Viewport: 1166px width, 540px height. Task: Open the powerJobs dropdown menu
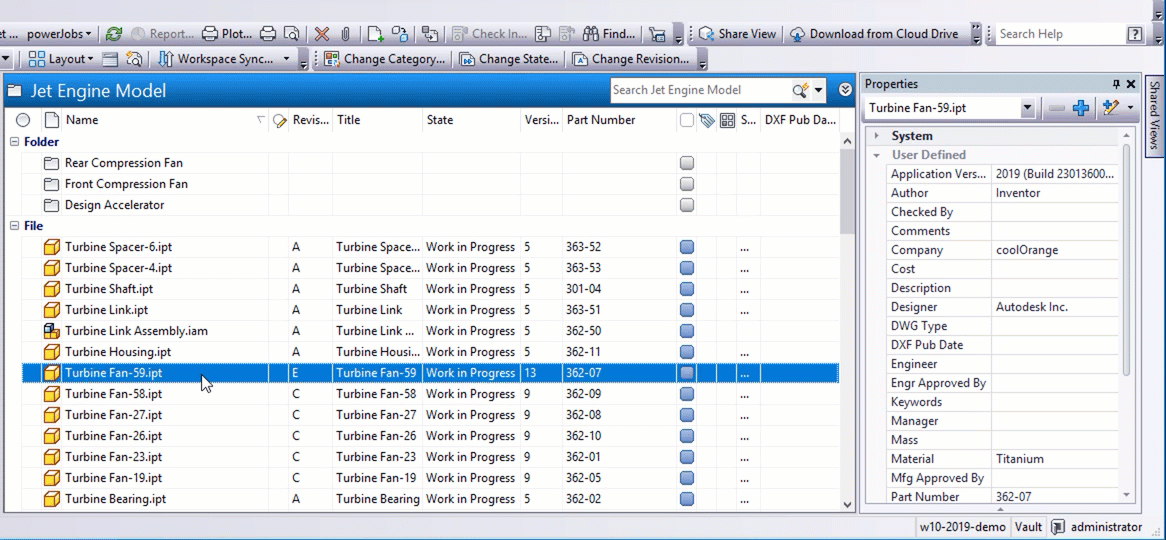tap(59, 33)
